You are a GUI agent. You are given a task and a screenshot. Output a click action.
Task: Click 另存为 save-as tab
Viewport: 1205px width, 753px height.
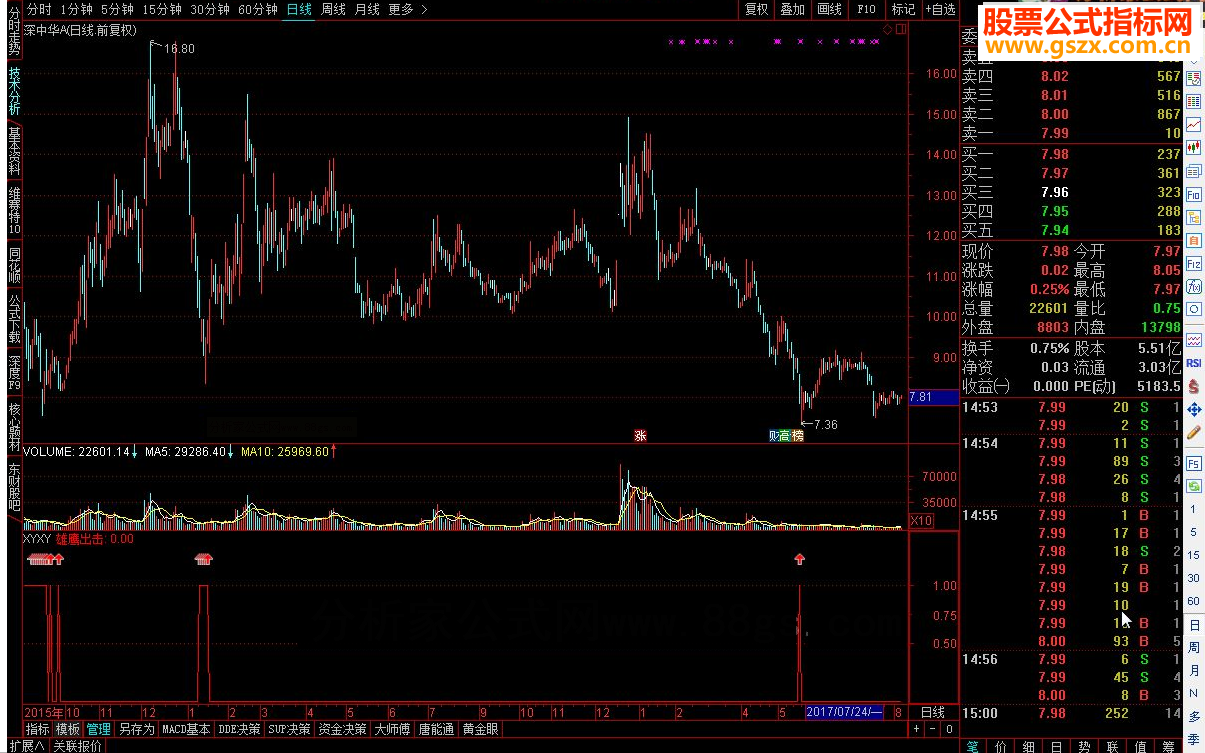[136, 729]
